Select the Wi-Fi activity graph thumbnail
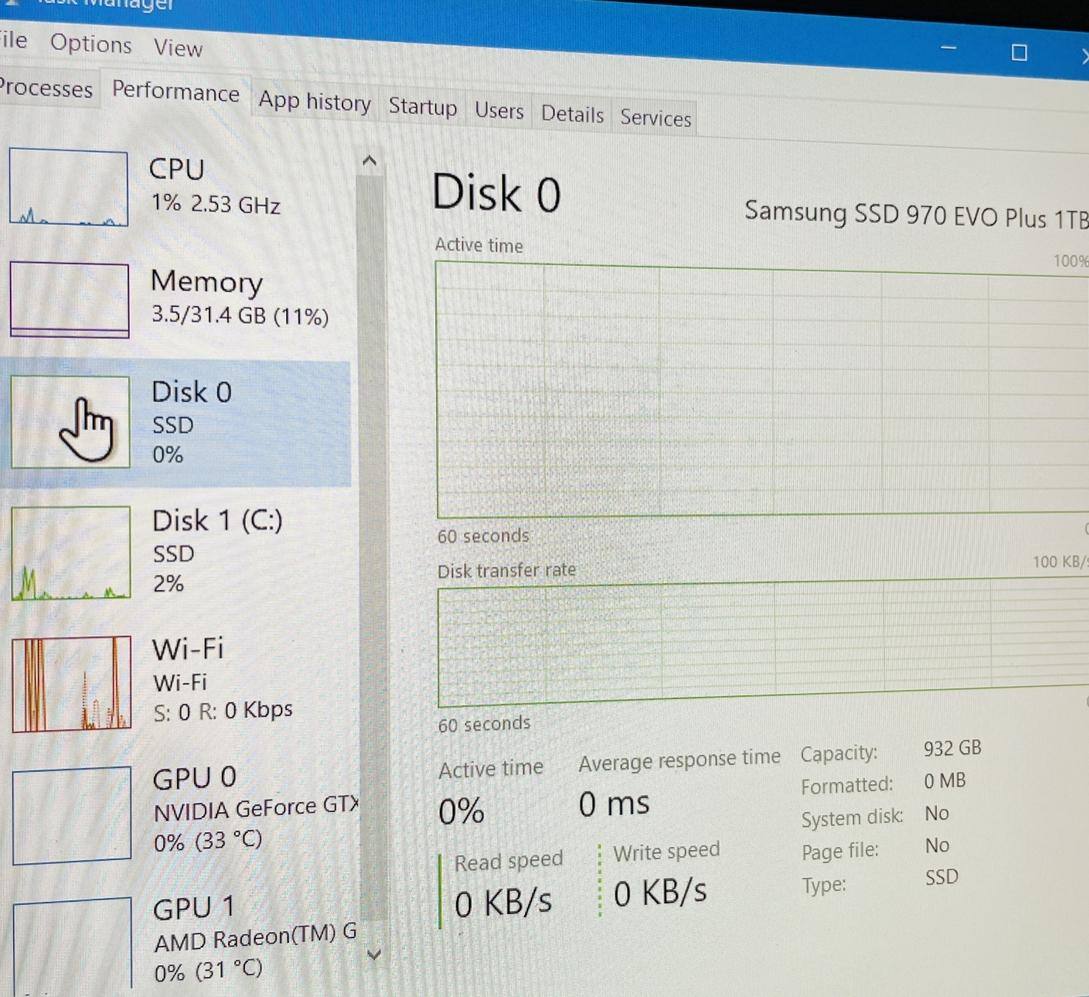 (x=71, y=683)
